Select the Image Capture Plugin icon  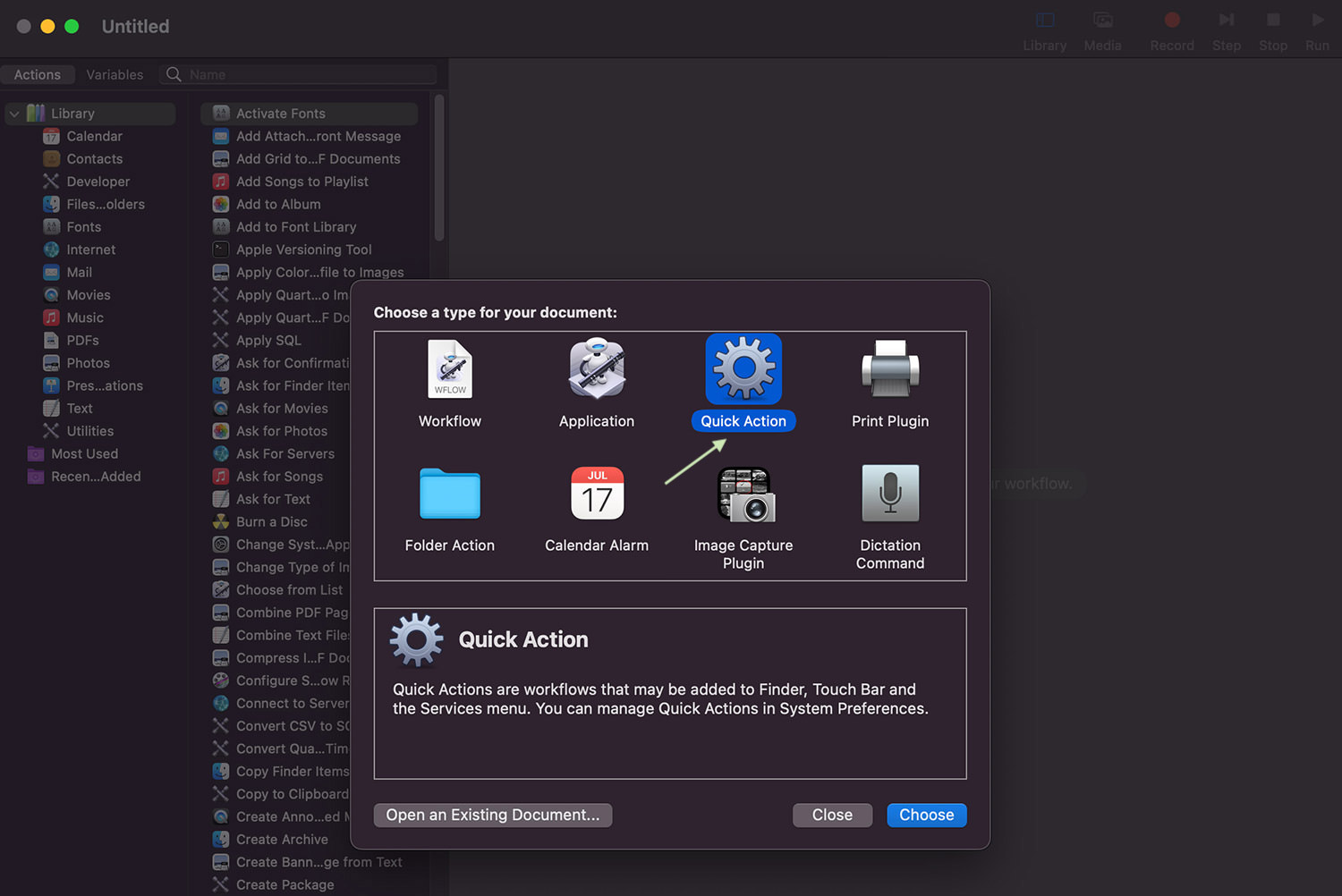pos(744,494)
